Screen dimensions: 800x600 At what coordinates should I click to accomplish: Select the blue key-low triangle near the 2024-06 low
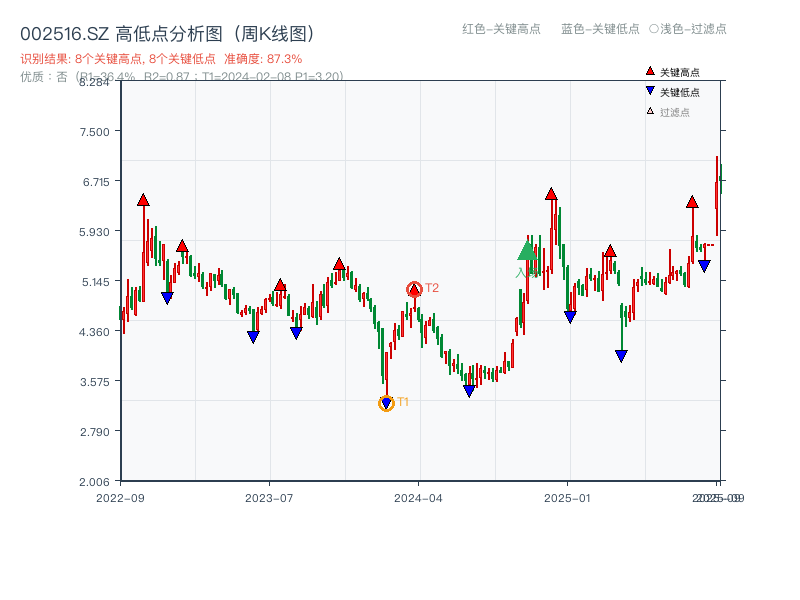coord(468,389)
